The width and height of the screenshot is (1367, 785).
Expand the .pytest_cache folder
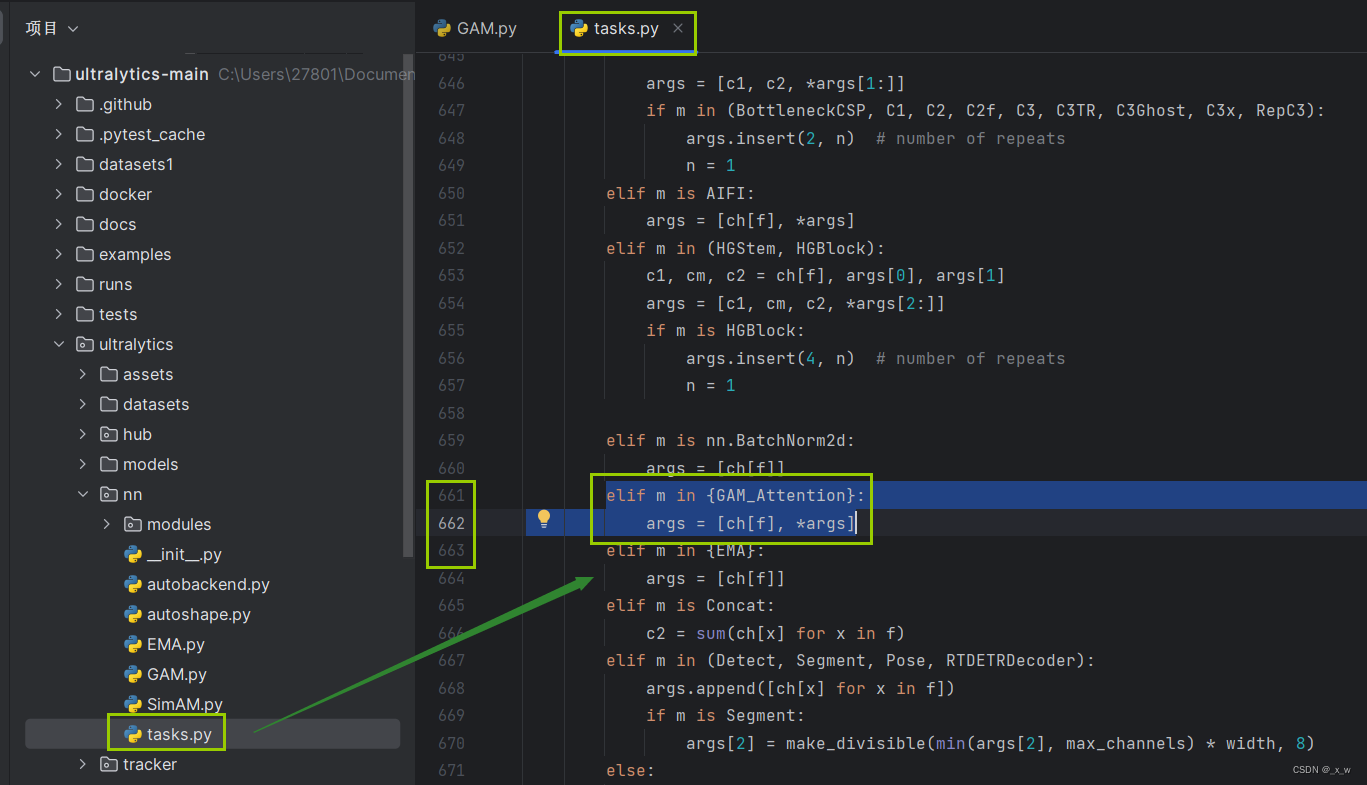(59, 134)
